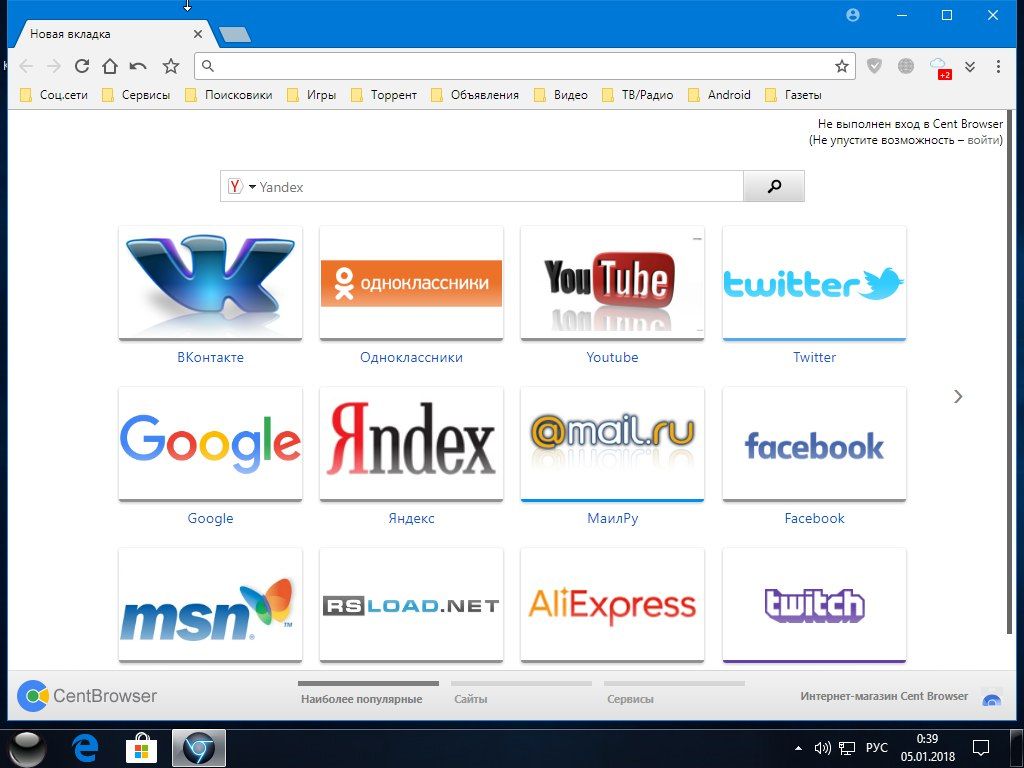Expand hidden extensions double chevron
Screen dimensions: 1024x768
[x=970, y=66]
